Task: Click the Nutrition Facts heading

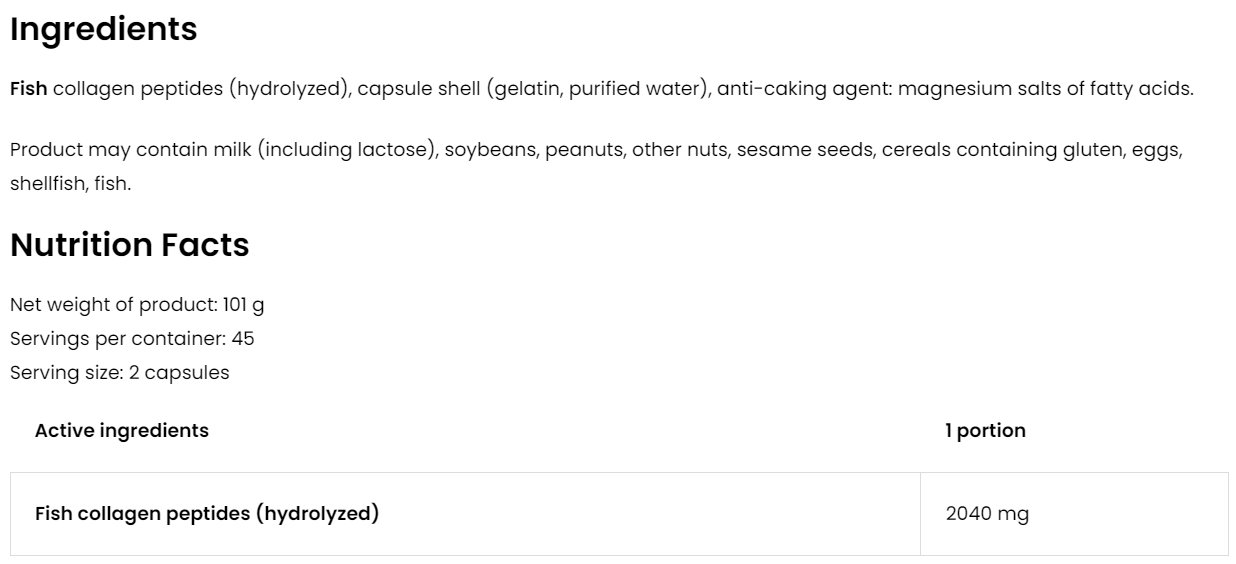Action: 129,245
